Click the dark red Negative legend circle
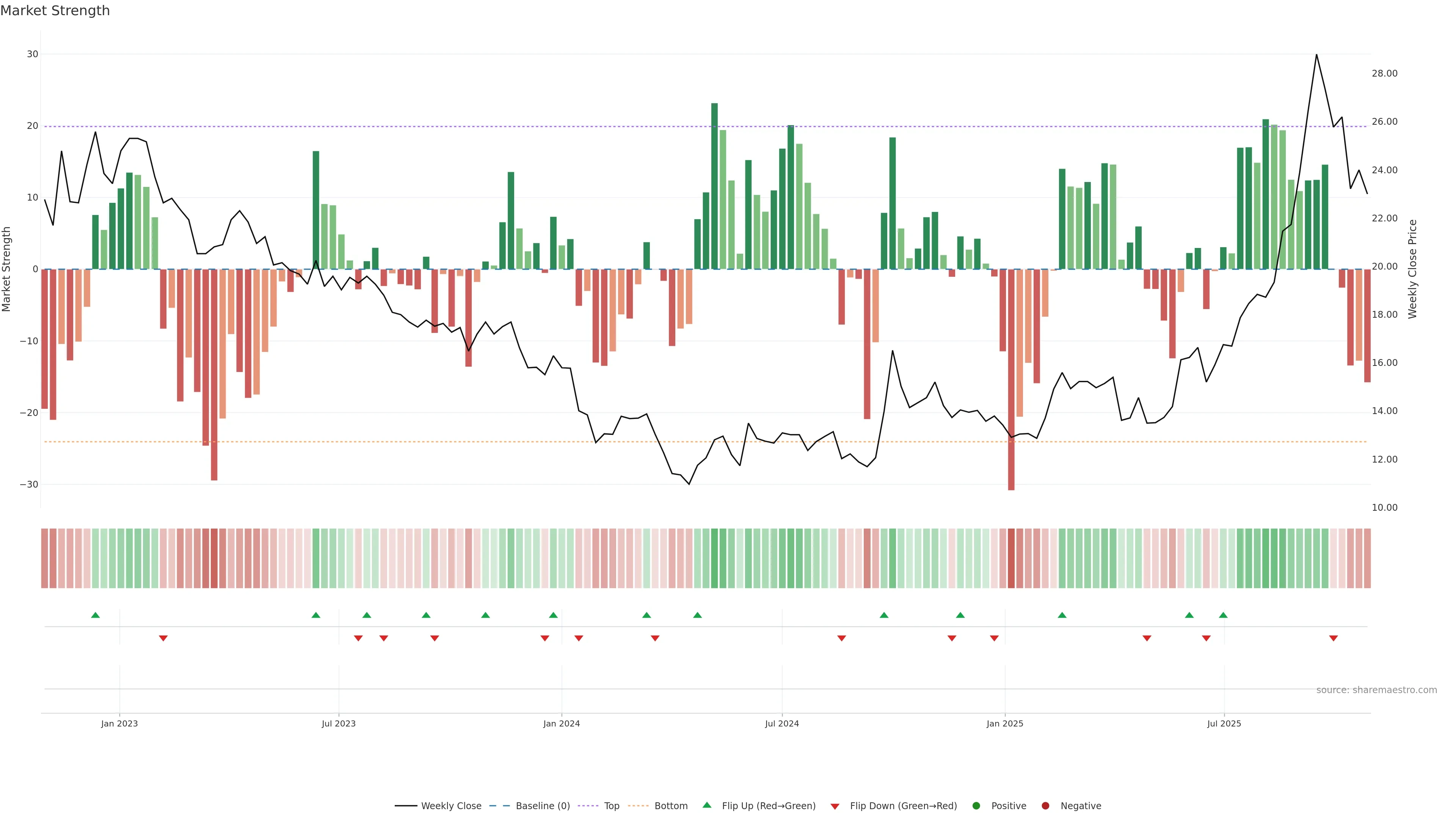 (x=1045, y=806)
